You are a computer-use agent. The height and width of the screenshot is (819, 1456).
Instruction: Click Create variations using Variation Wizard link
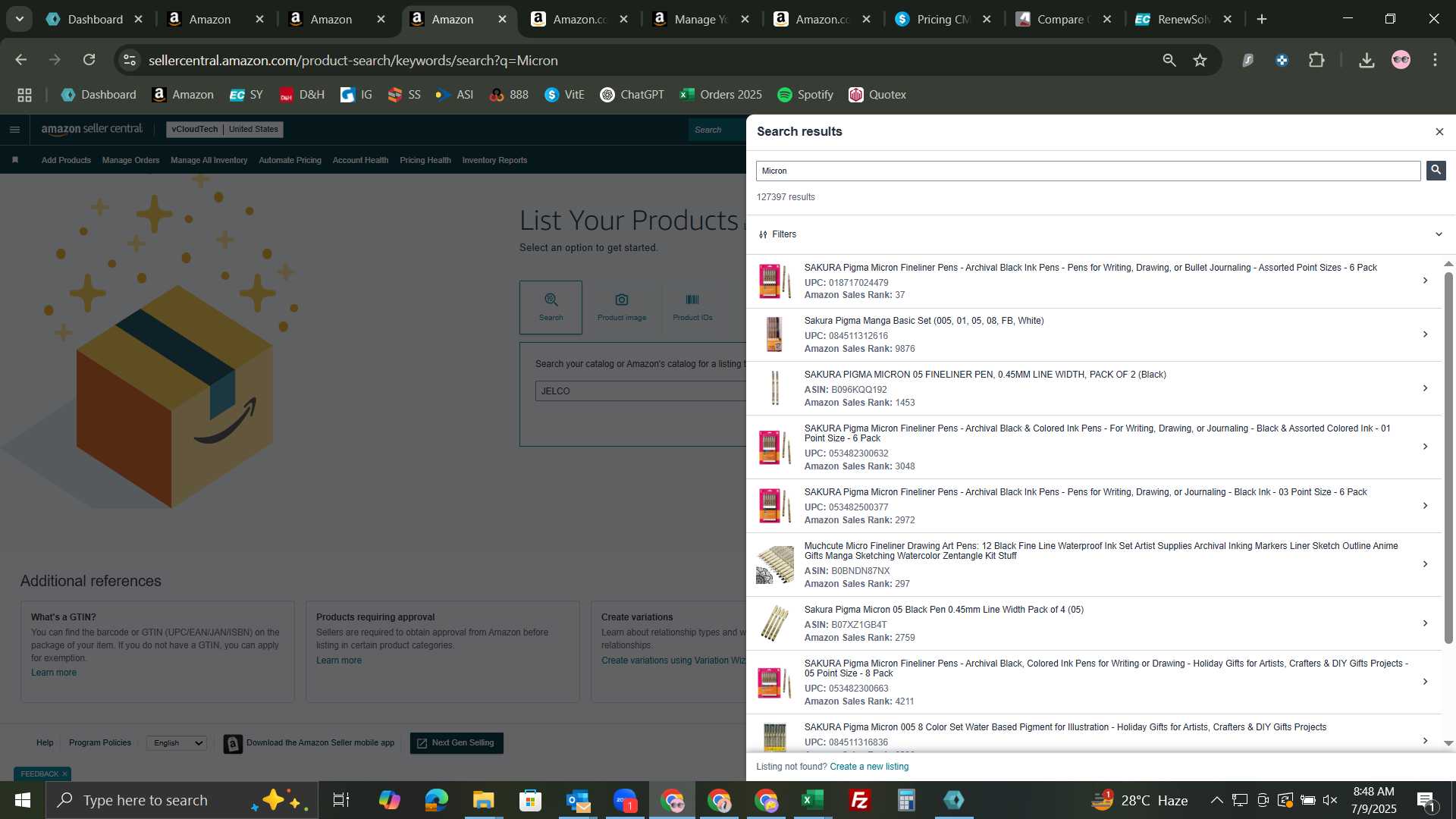point(673,661)
